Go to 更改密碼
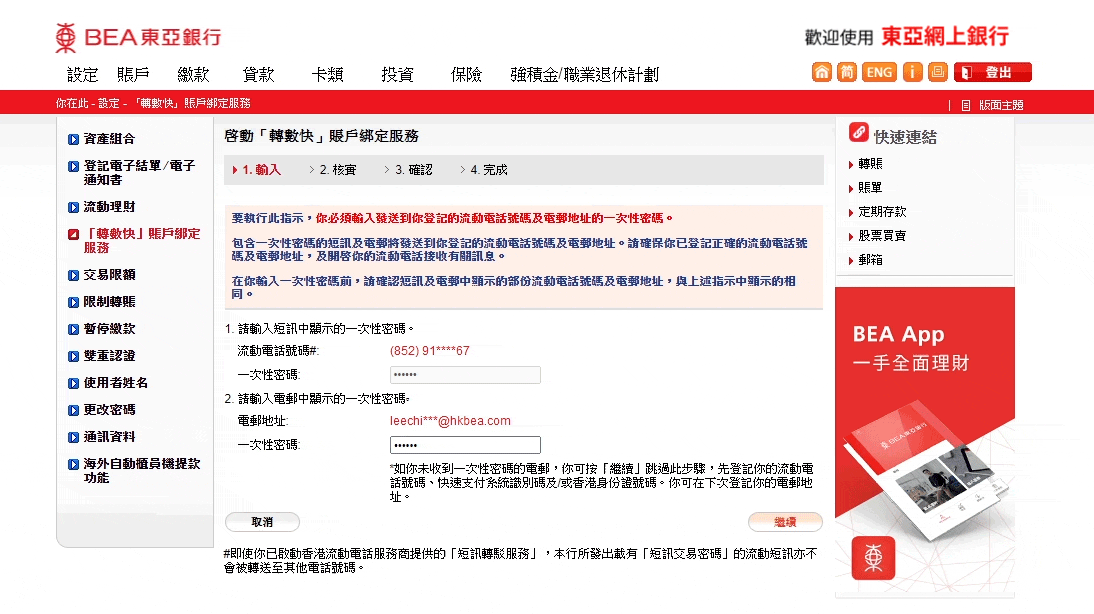 pyautogui.click(x=109, y=410)
